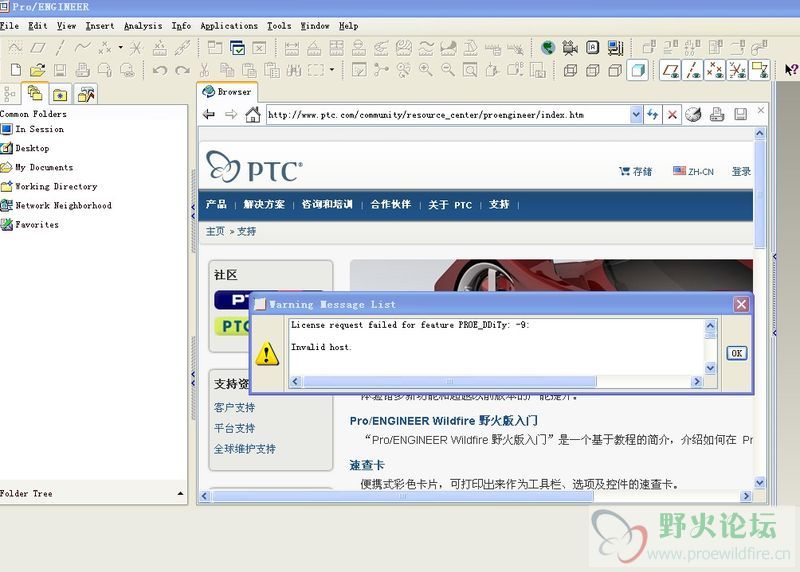Click the Browser Home icon
Screen dimensions: 800x572
tap(253, 114)
